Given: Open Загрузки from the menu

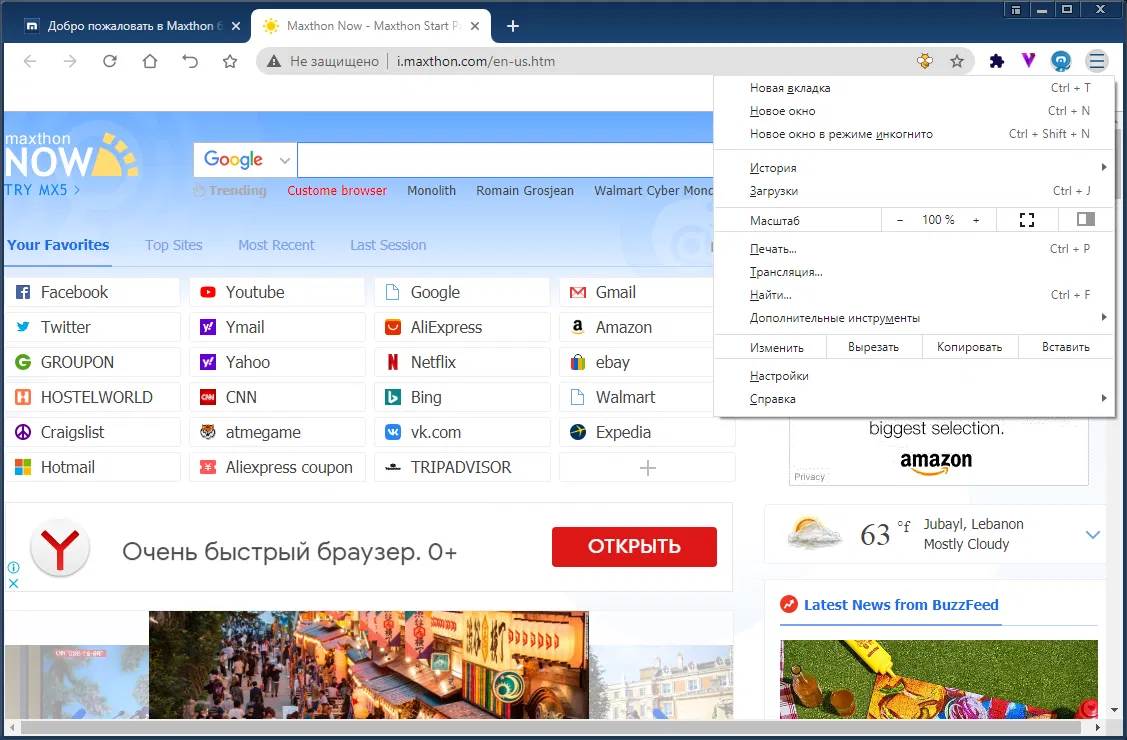Looking at the screenshot, I should (x=915, y=190).
